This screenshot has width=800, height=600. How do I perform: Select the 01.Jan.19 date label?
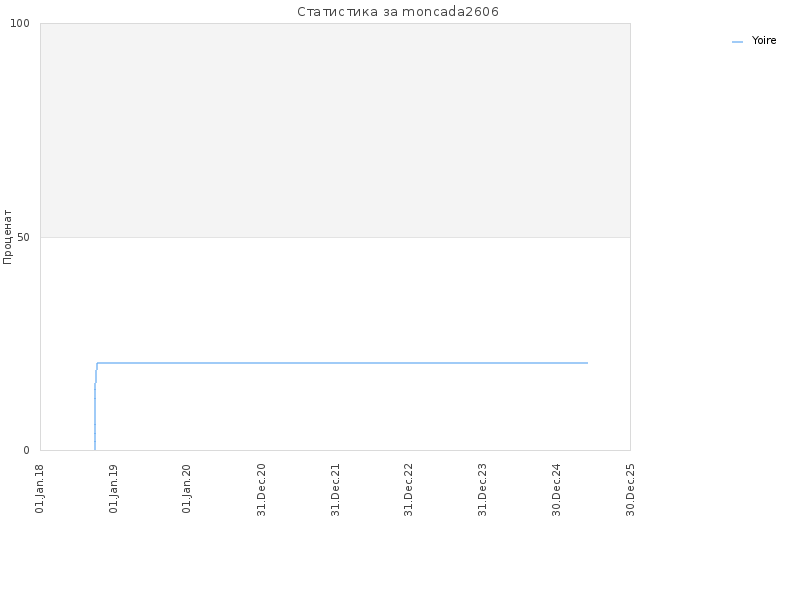113,489
